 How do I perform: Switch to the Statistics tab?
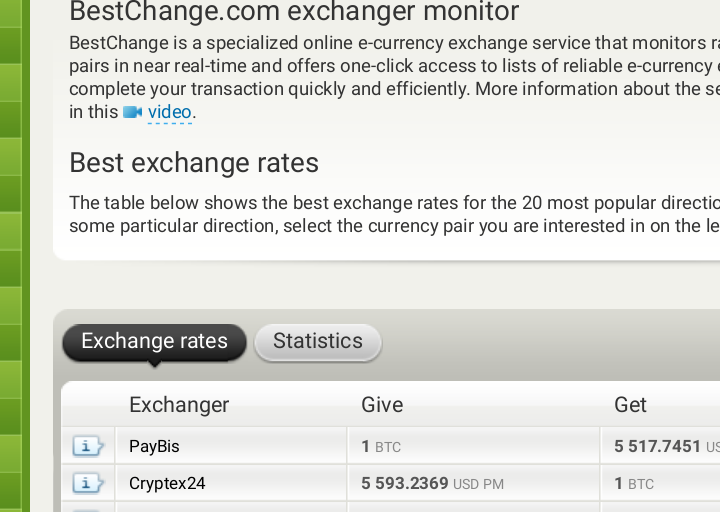[x=318, y=341]
